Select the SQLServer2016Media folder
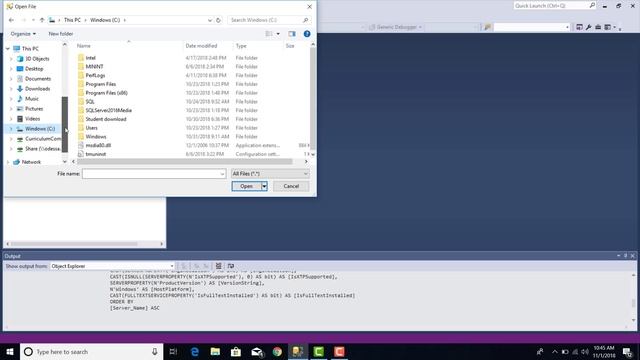The image size is (640, 360). point(109,110)
